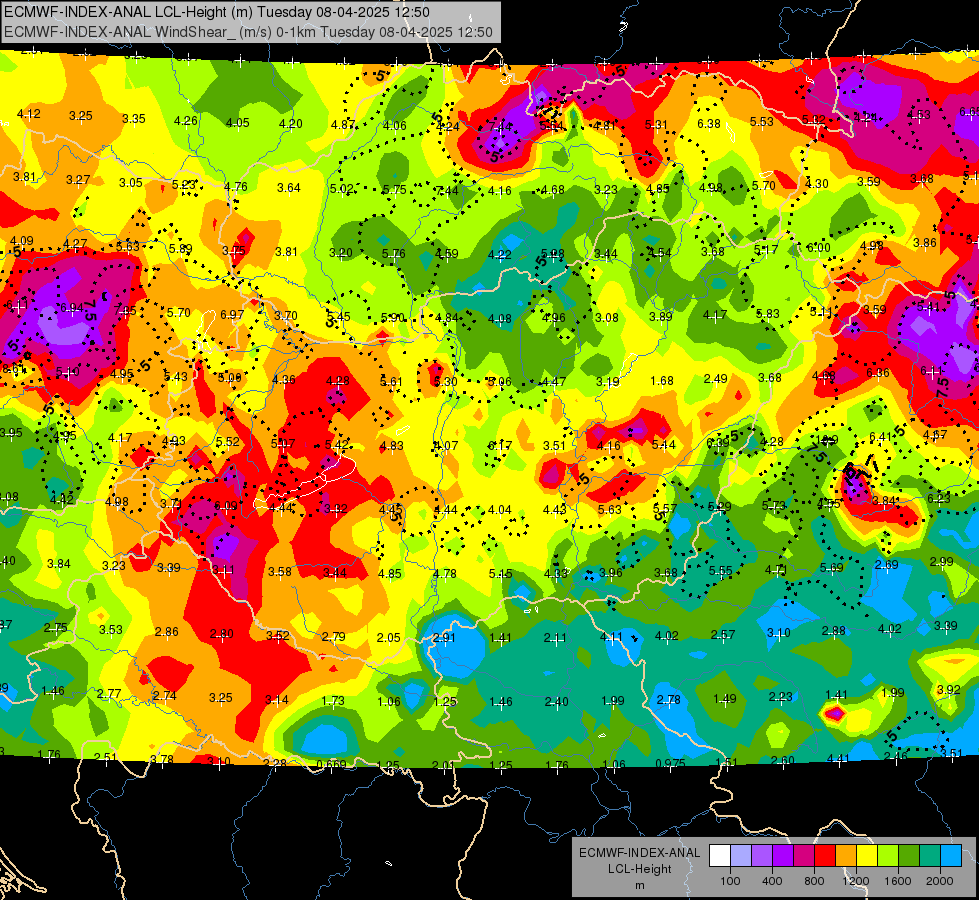Click the grid value 2.05
The height and width of the screenshot is (900, 979).
click(x=388, y=637)
